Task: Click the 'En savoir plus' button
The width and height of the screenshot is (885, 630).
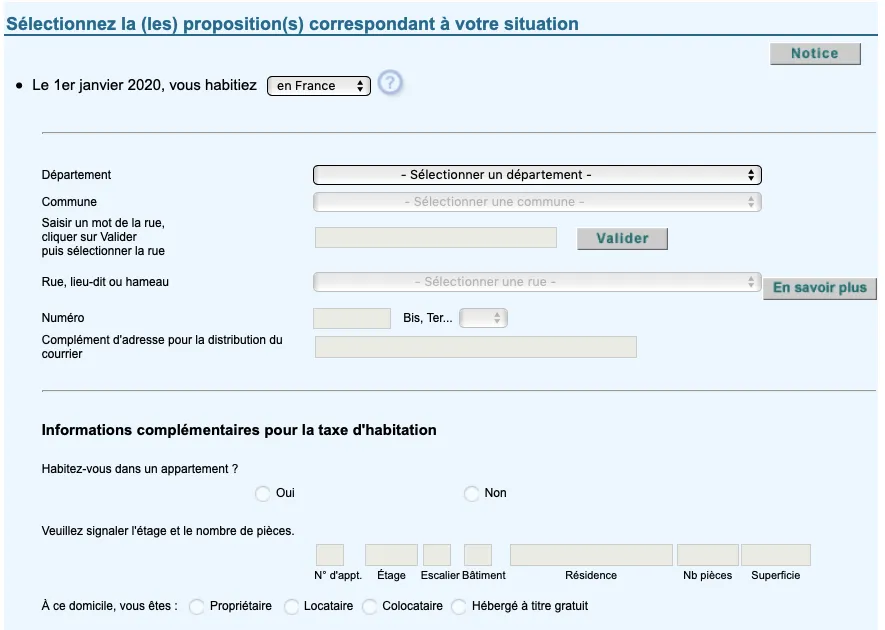Action: pyautogui.click(x=820, y=288)
